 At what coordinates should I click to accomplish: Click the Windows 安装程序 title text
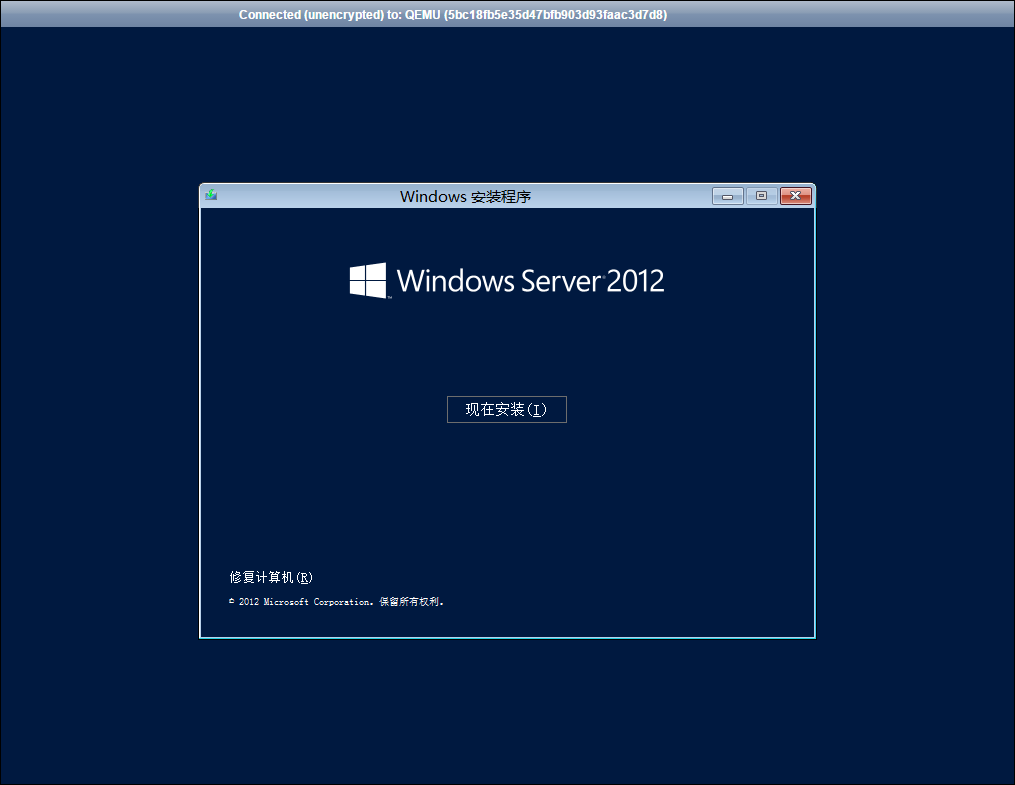[465, 196]
